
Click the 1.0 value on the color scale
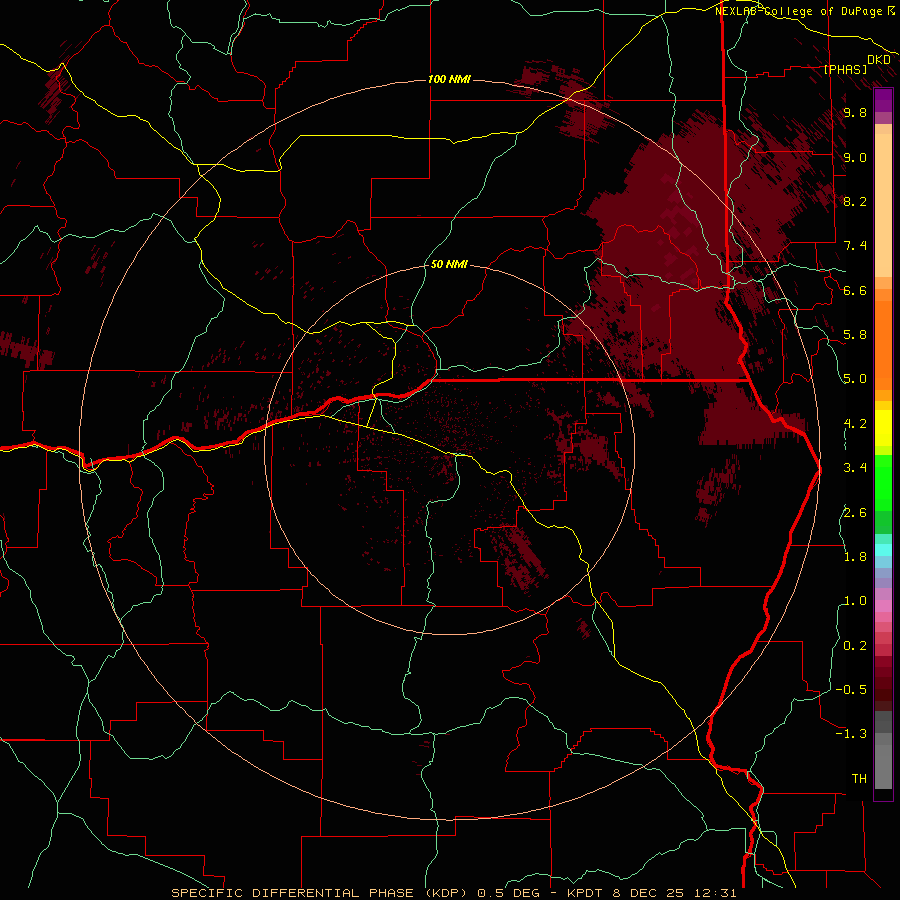tap(855, 601)
